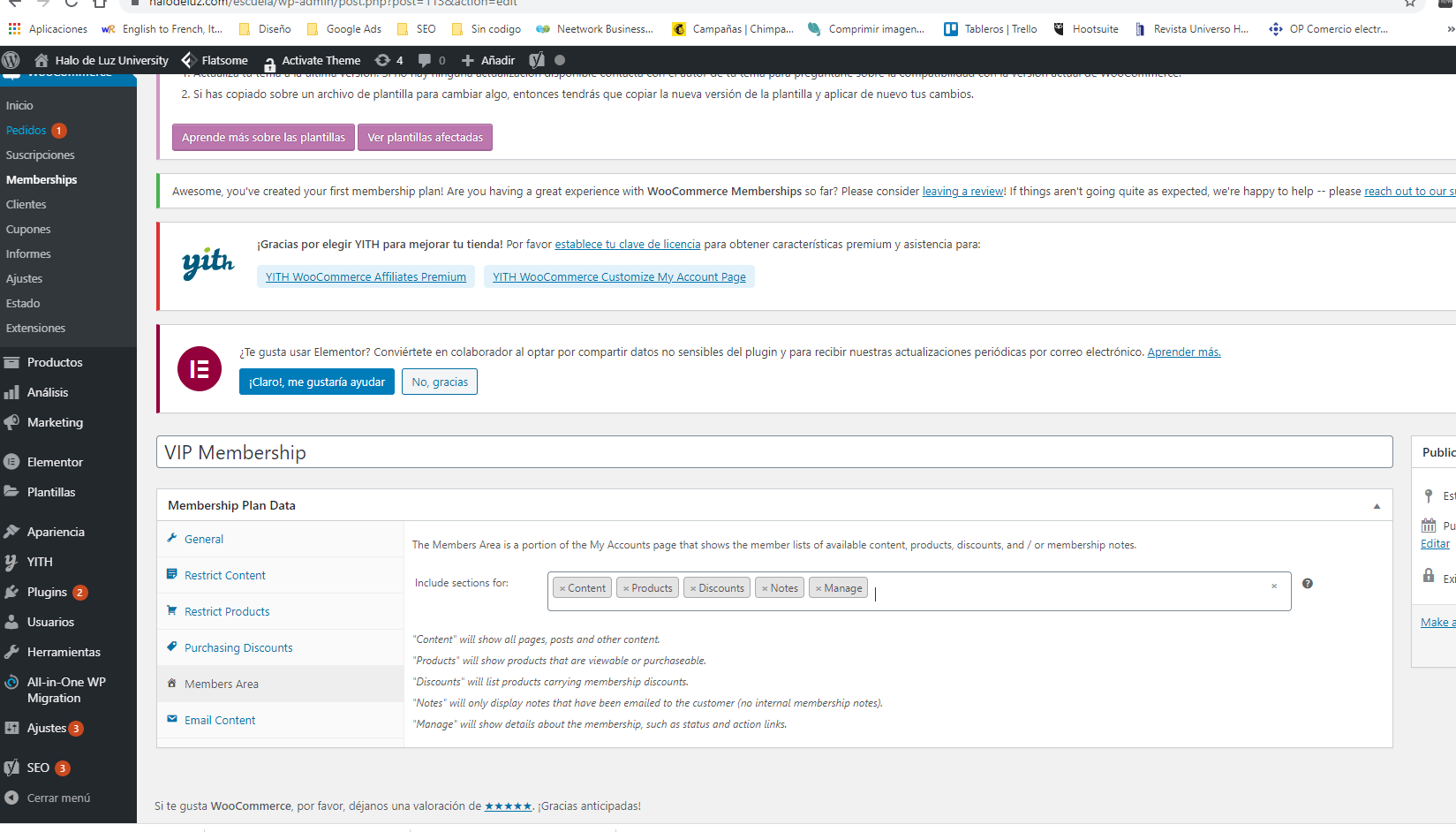Open YITH icon in sidebar
The height and width of the screenshot is (832, 1456).
(x=11, y=562)
